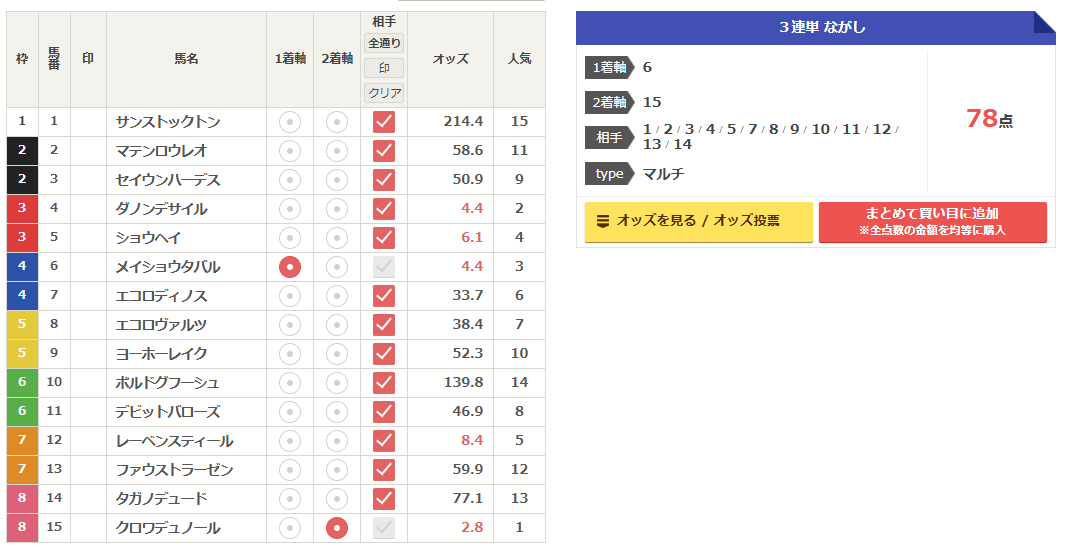Click odds value 214.4
The height and width of the screenshot is (549, 1065).
463,122
